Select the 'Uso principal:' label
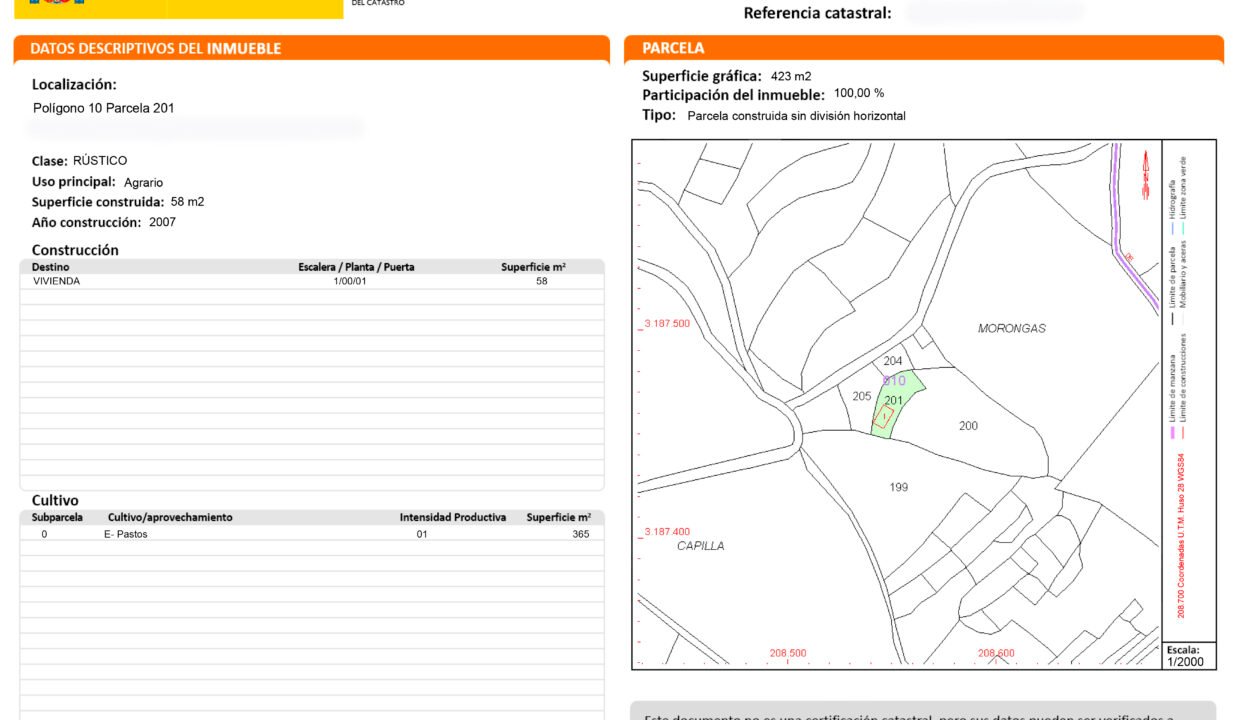 tap(74, 182)
